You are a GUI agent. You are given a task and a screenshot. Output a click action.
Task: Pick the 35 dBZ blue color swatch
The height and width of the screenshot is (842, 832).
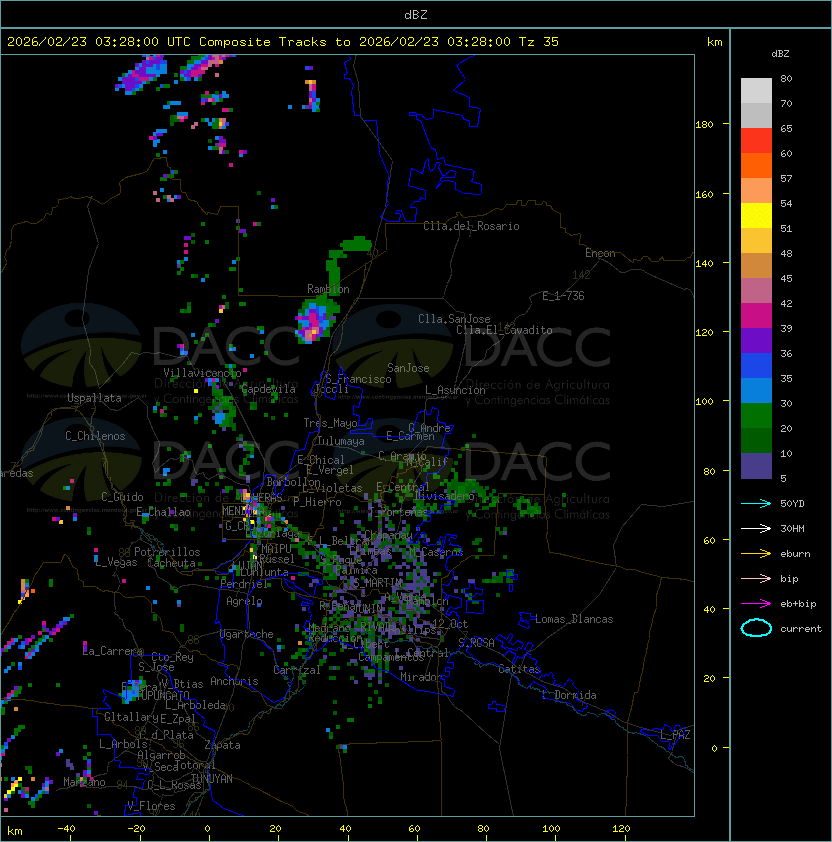(756, 366)
